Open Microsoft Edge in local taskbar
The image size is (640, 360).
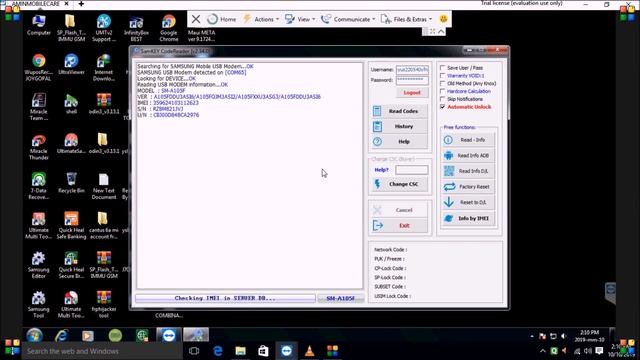pyautogui.click(x=218, y=351)
